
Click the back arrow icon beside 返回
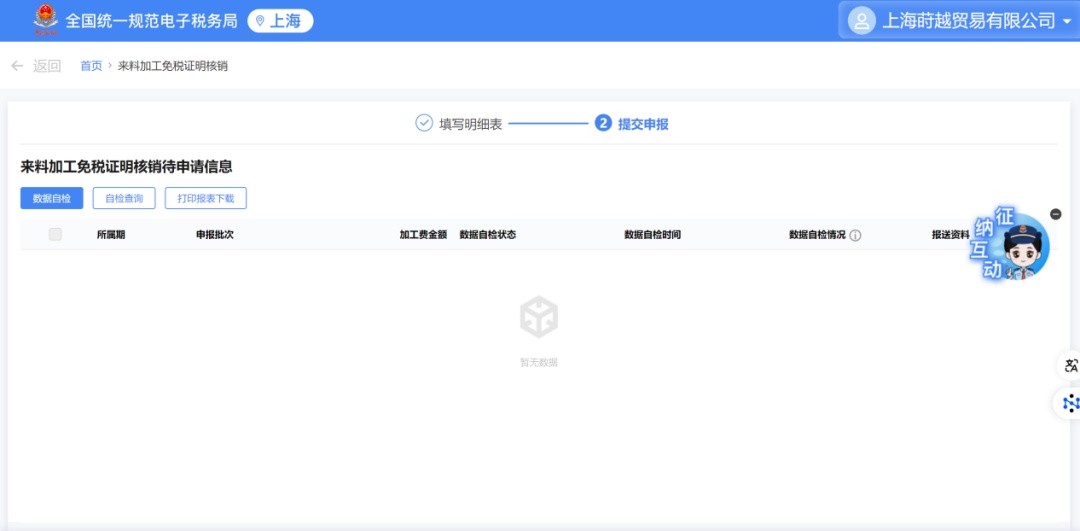(17, 66)
